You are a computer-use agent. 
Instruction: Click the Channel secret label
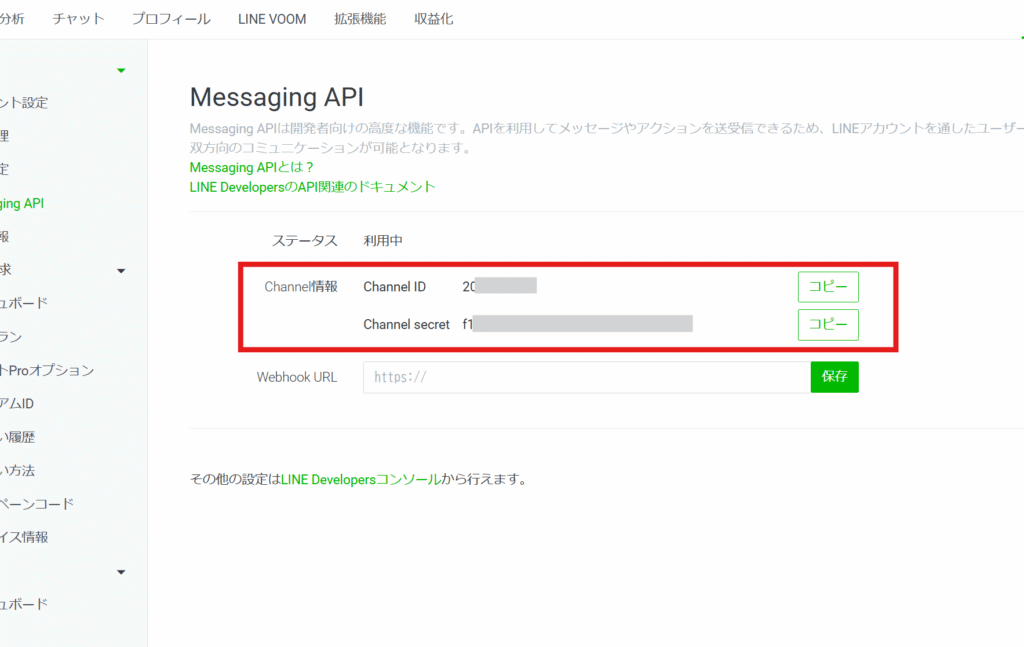[406, 324]
